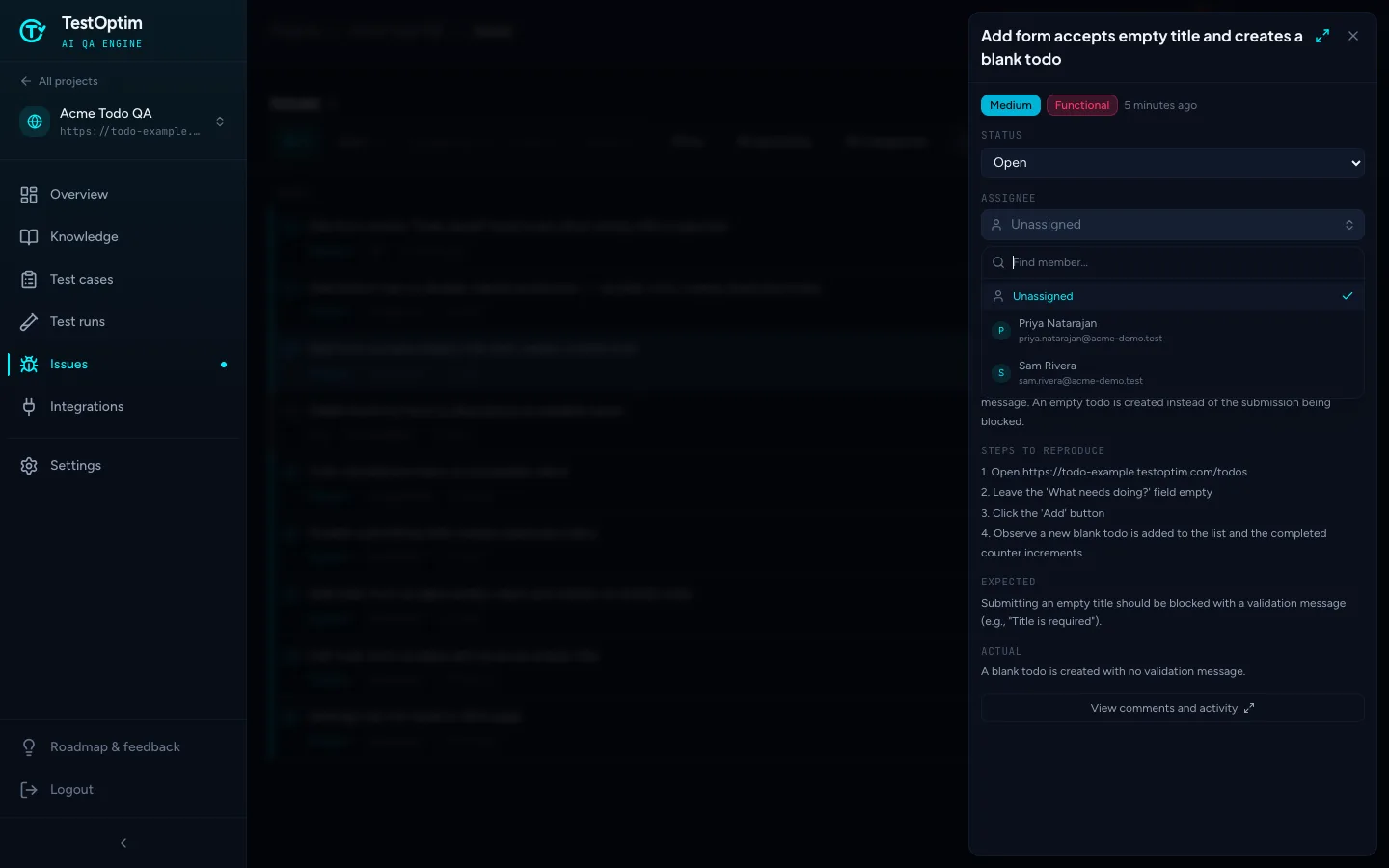Screen dimensions: 1389x868
Task: Expand the issue panel to full view
Action: 1322,36
